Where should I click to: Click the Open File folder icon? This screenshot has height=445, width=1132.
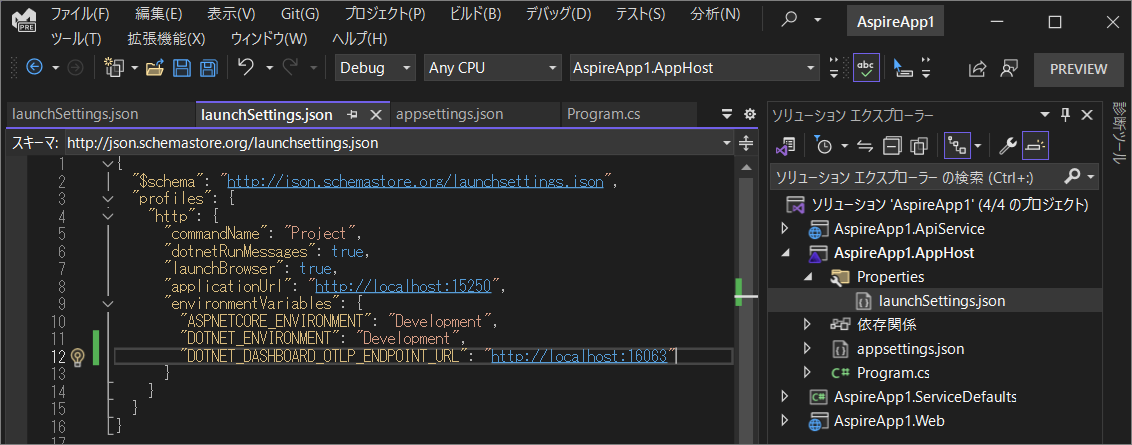pyautogui.click(x=154, y=68)
